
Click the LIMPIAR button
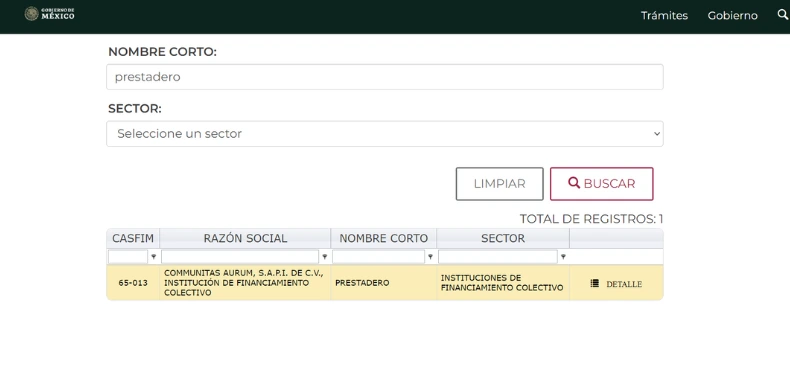[499, 184]
